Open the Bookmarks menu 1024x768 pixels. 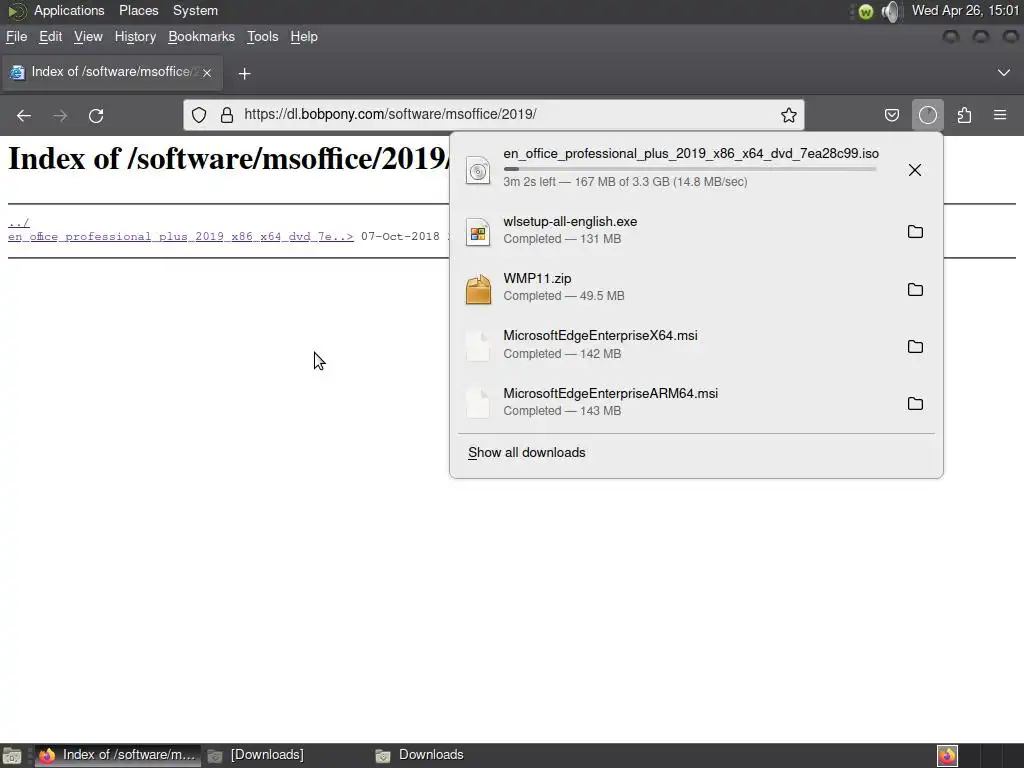201,37
